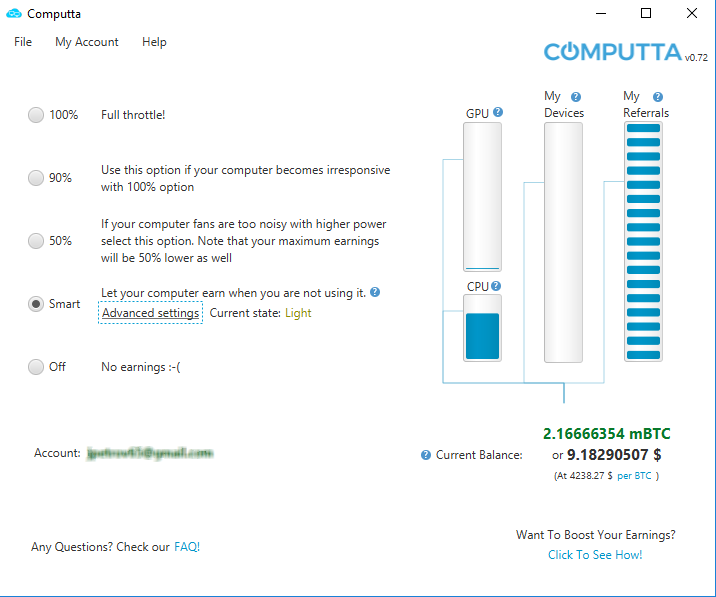The image size is (716, 597).
Task: Click the v0.72 version label
Action: coord(696,58)
